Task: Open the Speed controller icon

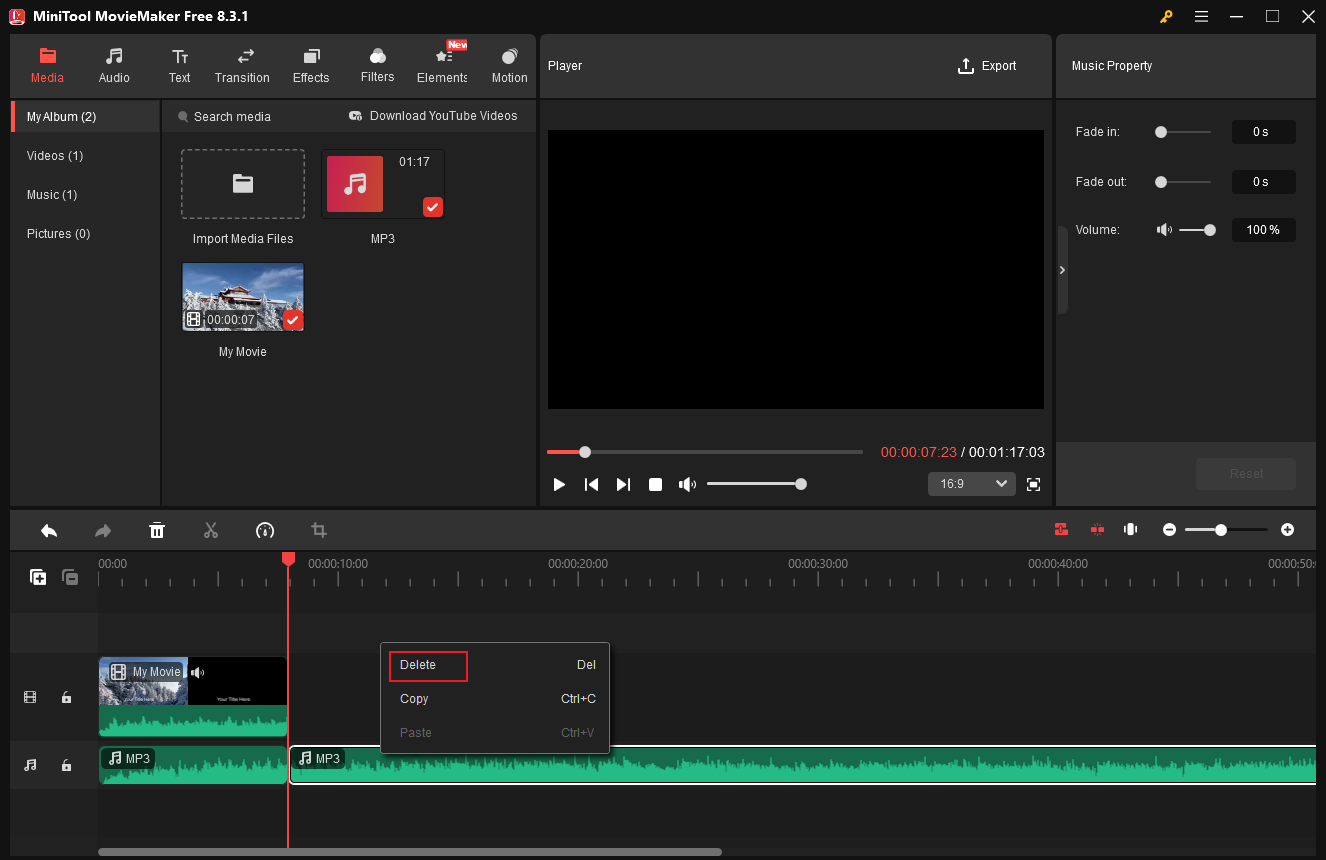Action: coord(265,530)
